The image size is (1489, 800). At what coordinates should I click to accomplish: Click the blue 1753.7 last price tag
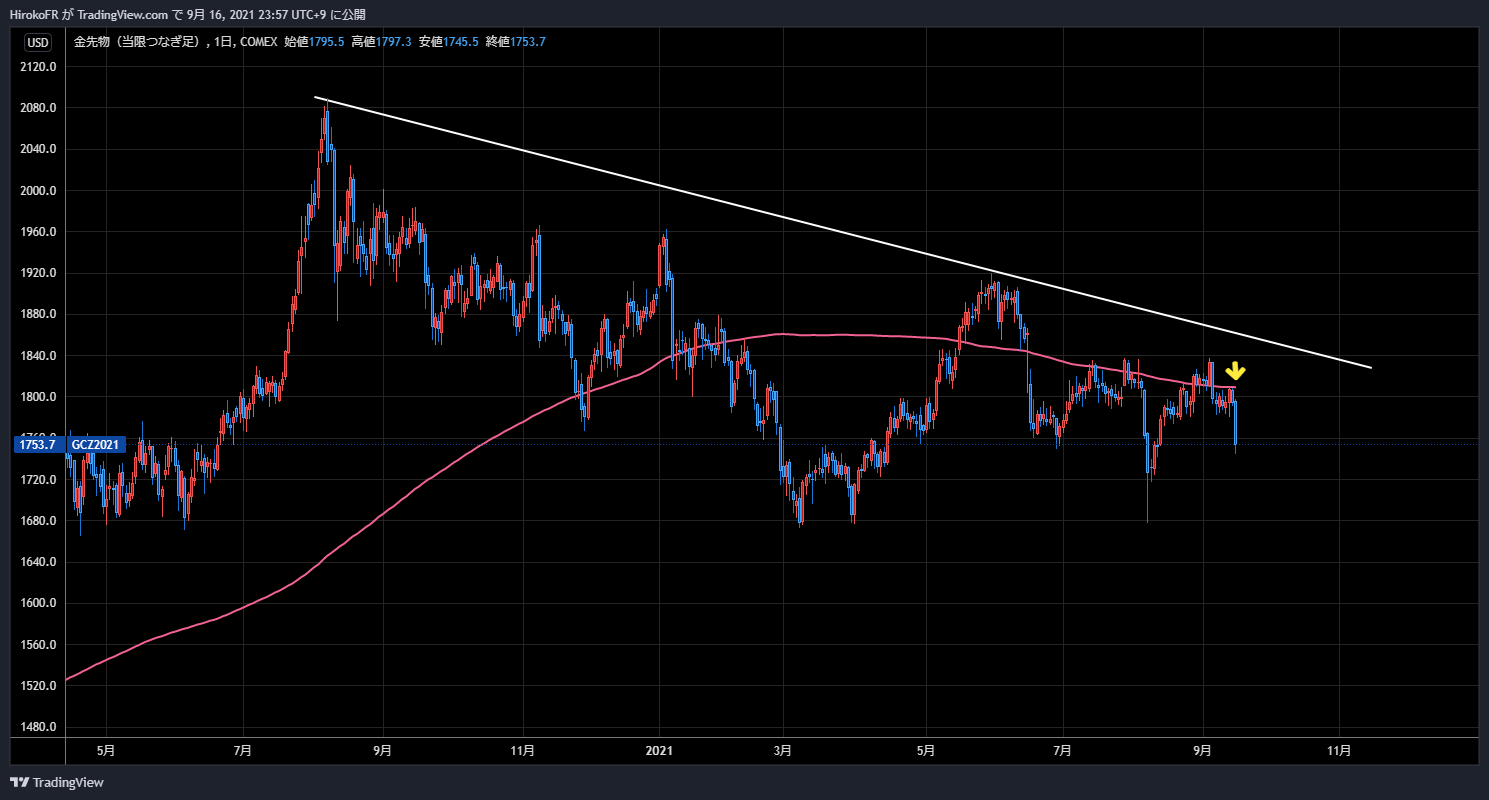[38, 445]
